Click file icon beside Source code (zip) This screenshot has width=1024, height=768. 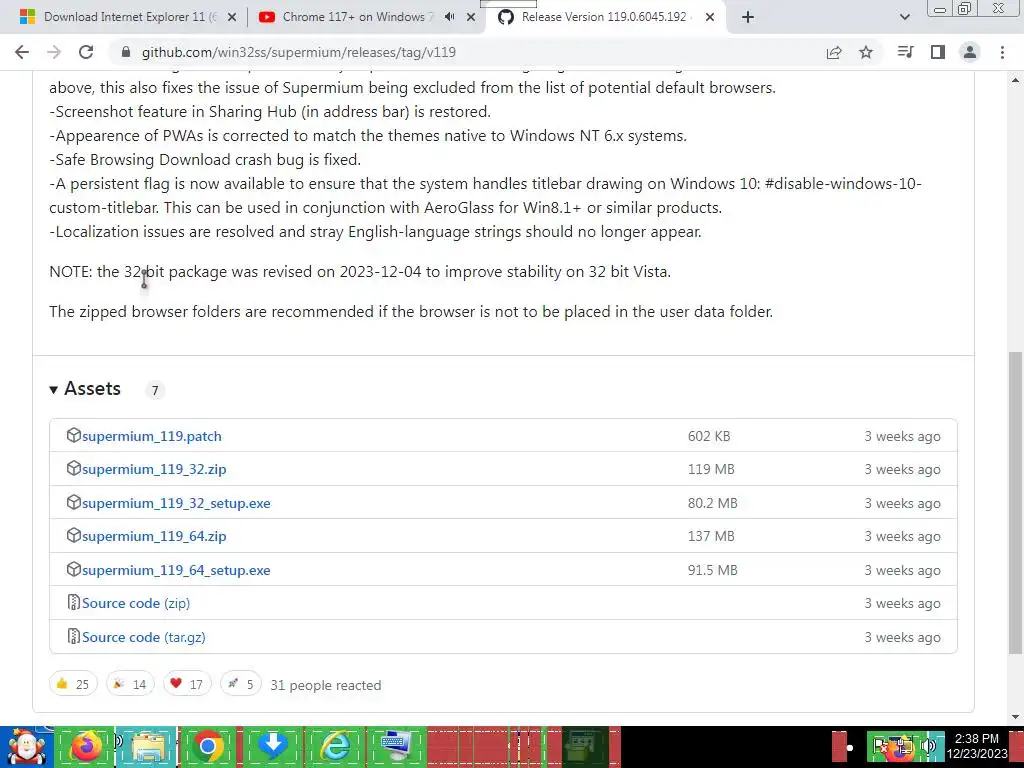(x=74, y=602)
